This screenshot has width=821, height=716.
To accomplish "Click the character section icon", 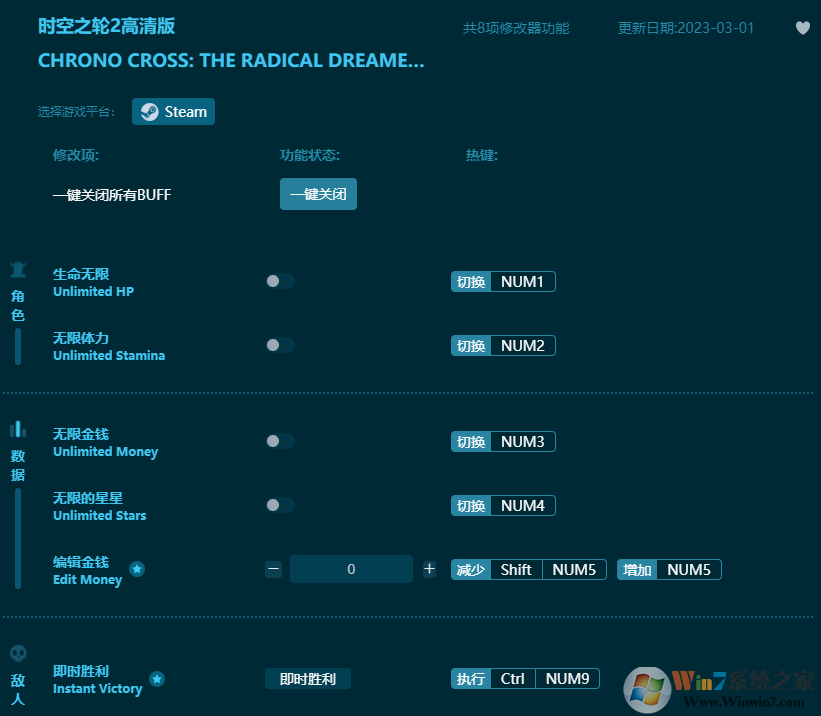I will pyautogui.click(x=18, y=270).
